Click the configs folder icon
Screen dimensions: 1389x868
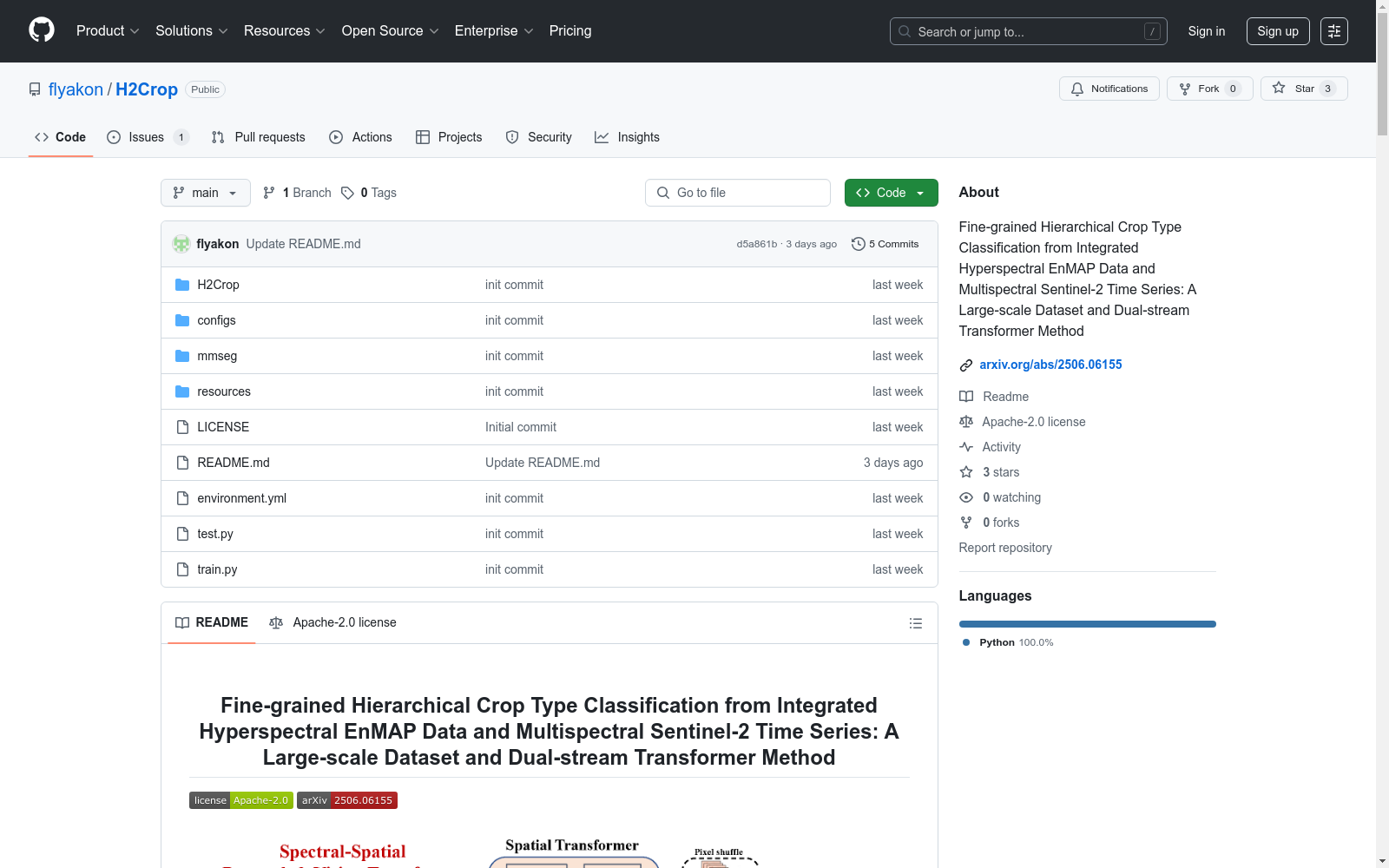[182, 320]
